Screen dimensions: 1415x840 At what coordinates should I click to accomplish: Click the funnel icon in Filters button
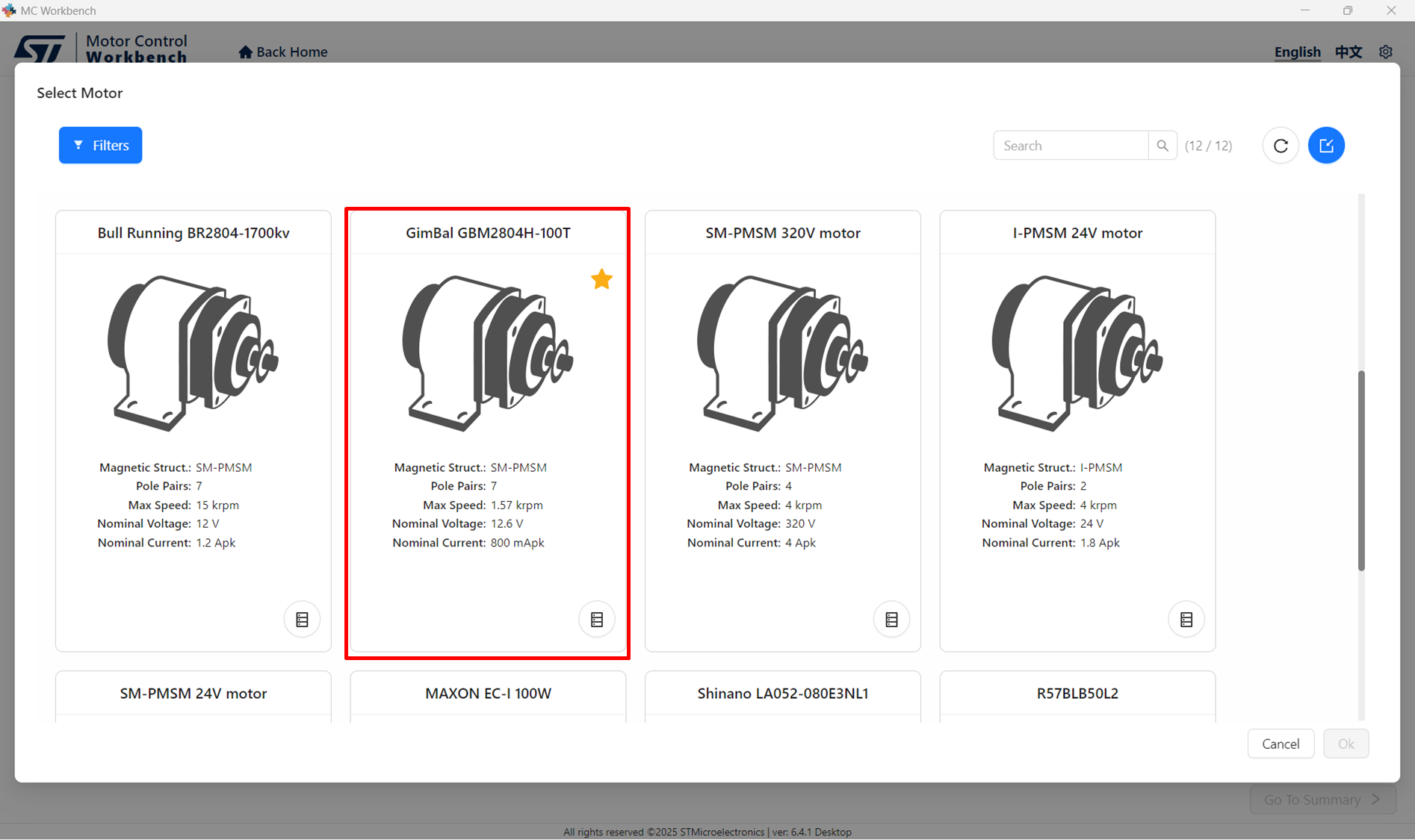pos(78,145)
